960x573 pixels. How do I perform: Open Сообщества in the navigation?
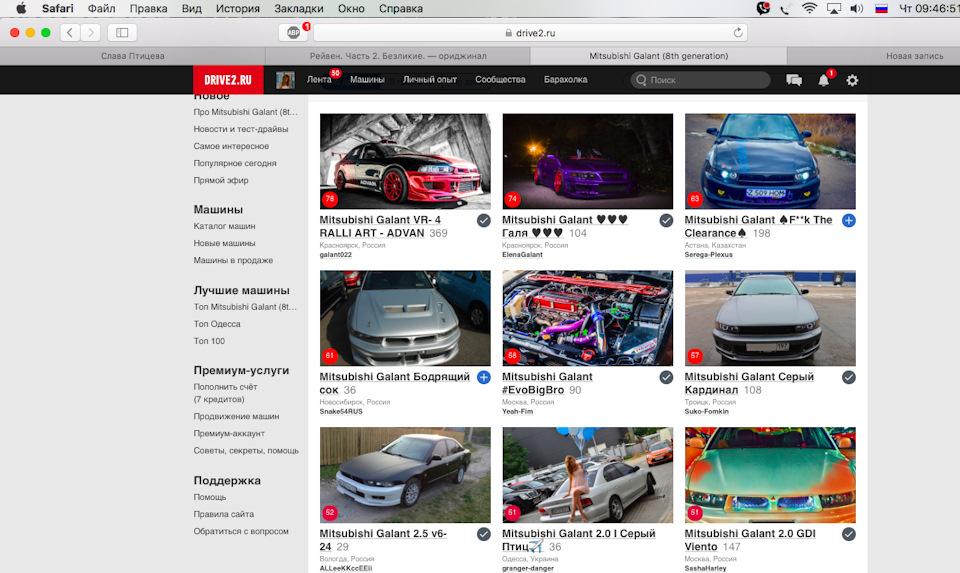coord(500,80)
